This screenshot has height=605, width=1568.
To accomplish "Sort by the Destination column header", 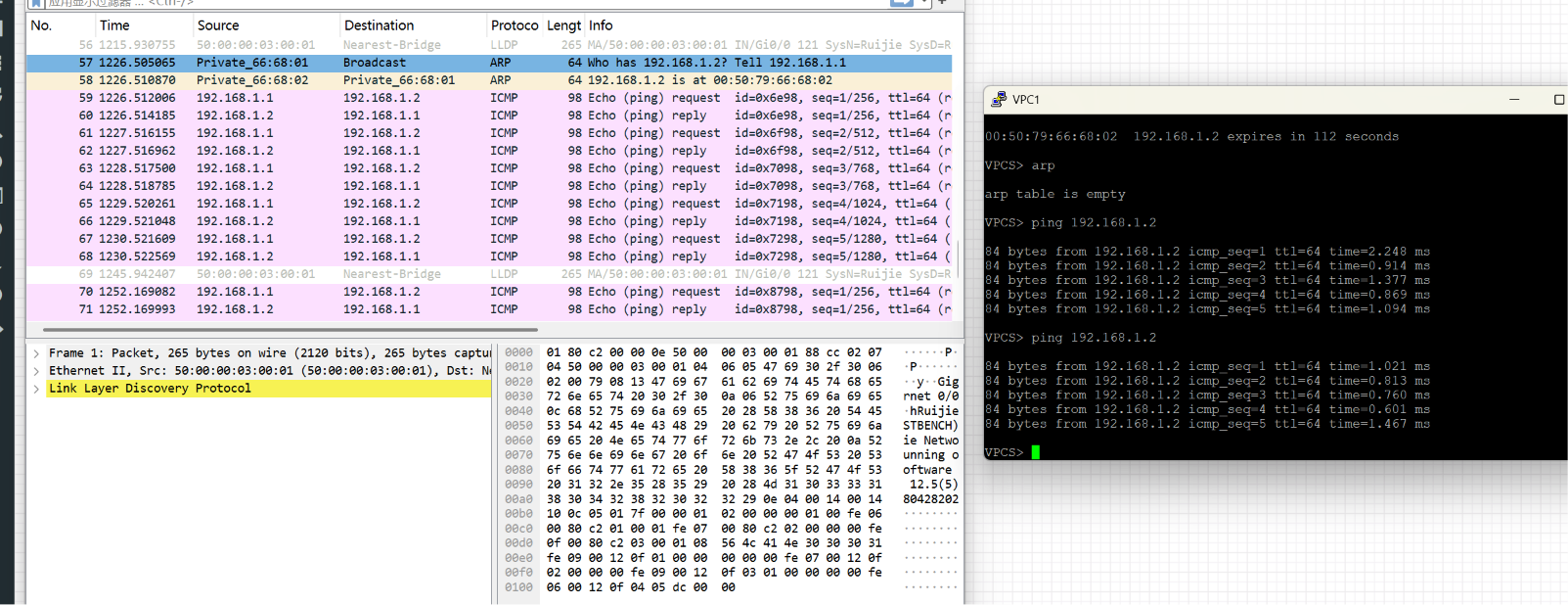I will (413, 25).
